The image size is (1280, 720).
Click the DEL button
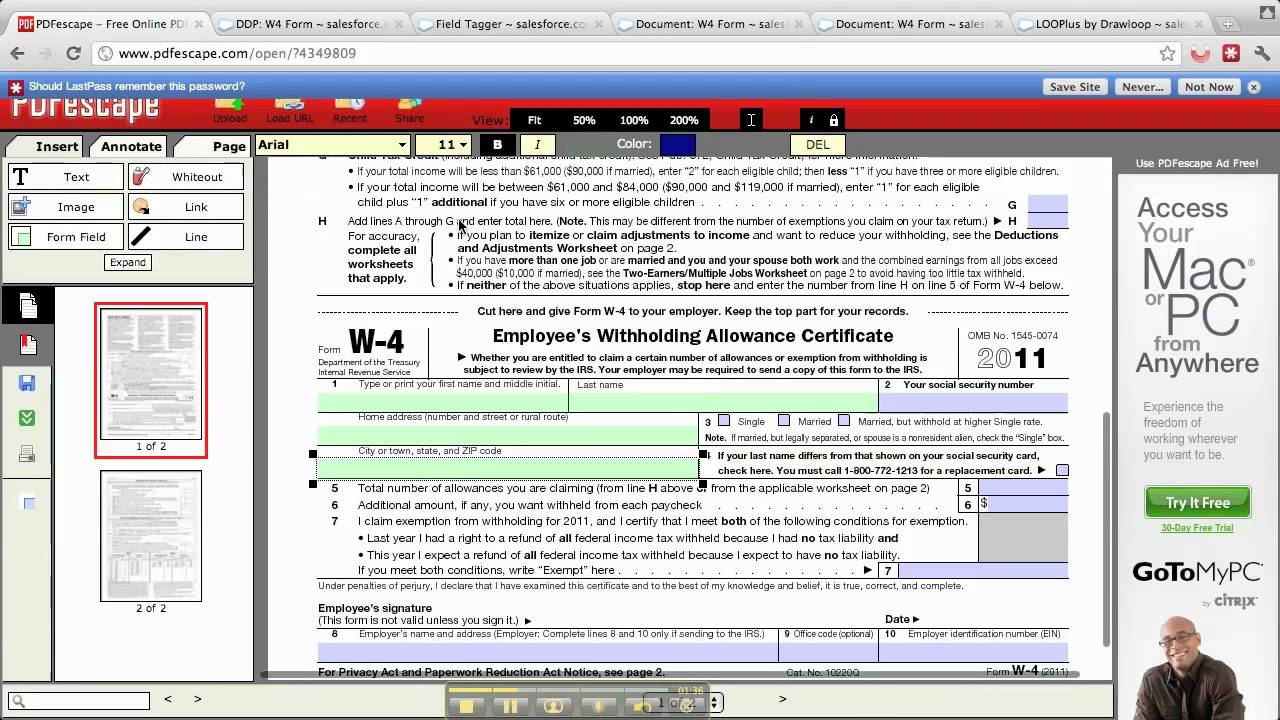(x=818, y=145)
